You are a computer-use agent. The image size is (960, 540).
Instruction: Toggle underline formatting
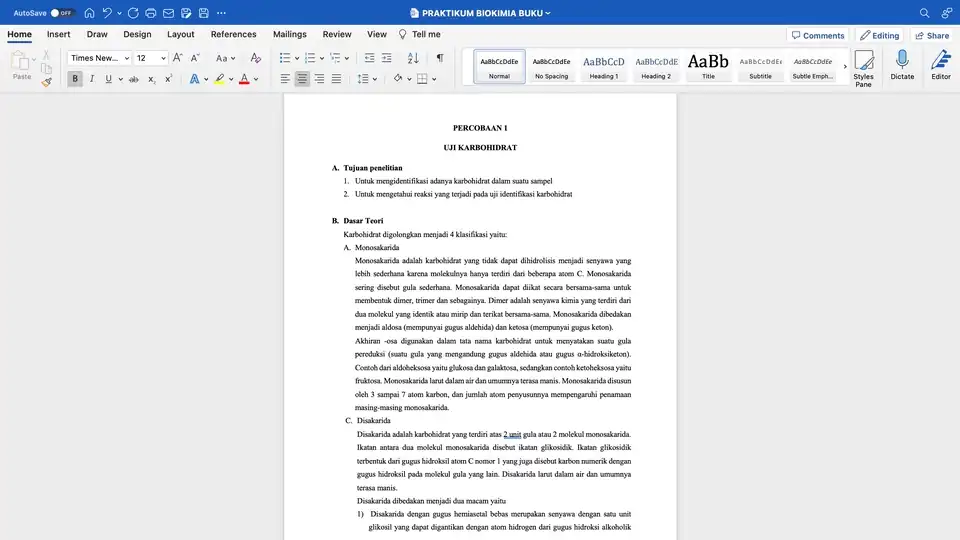(x=108, y=79)
